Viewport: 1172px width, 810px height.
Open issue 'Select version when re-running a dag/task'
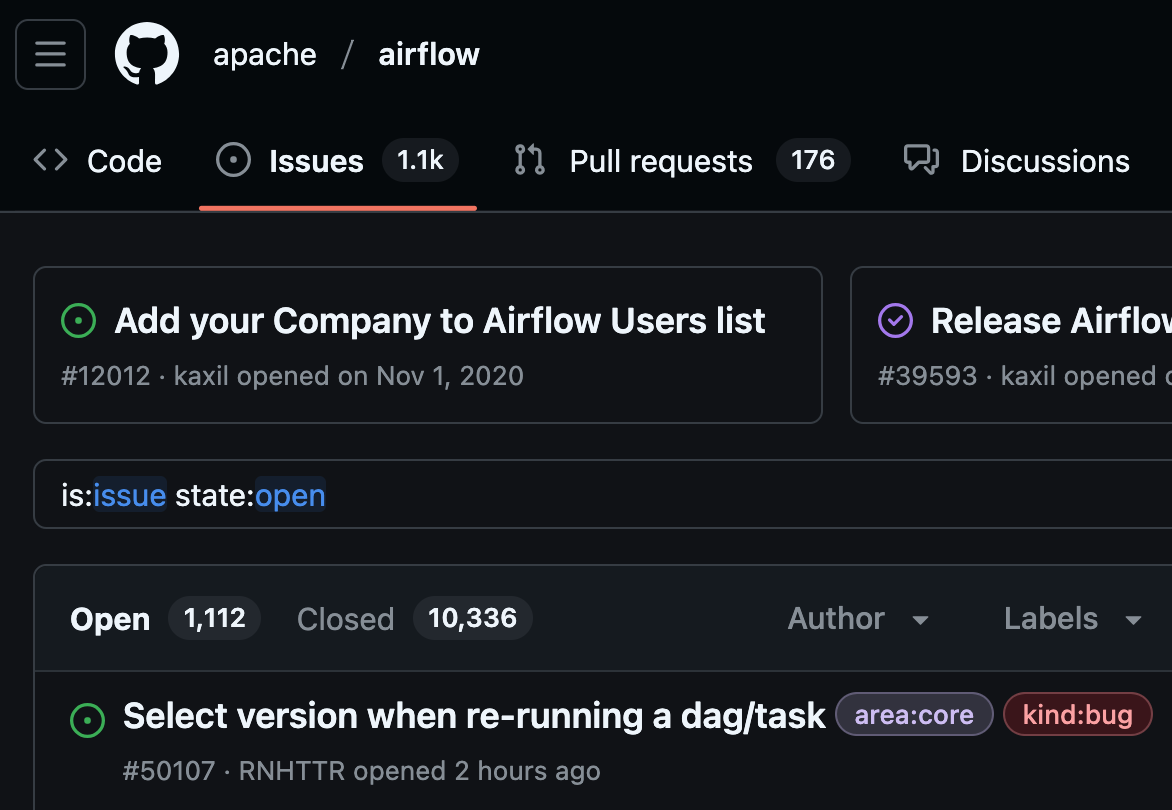tap(474, 716)
